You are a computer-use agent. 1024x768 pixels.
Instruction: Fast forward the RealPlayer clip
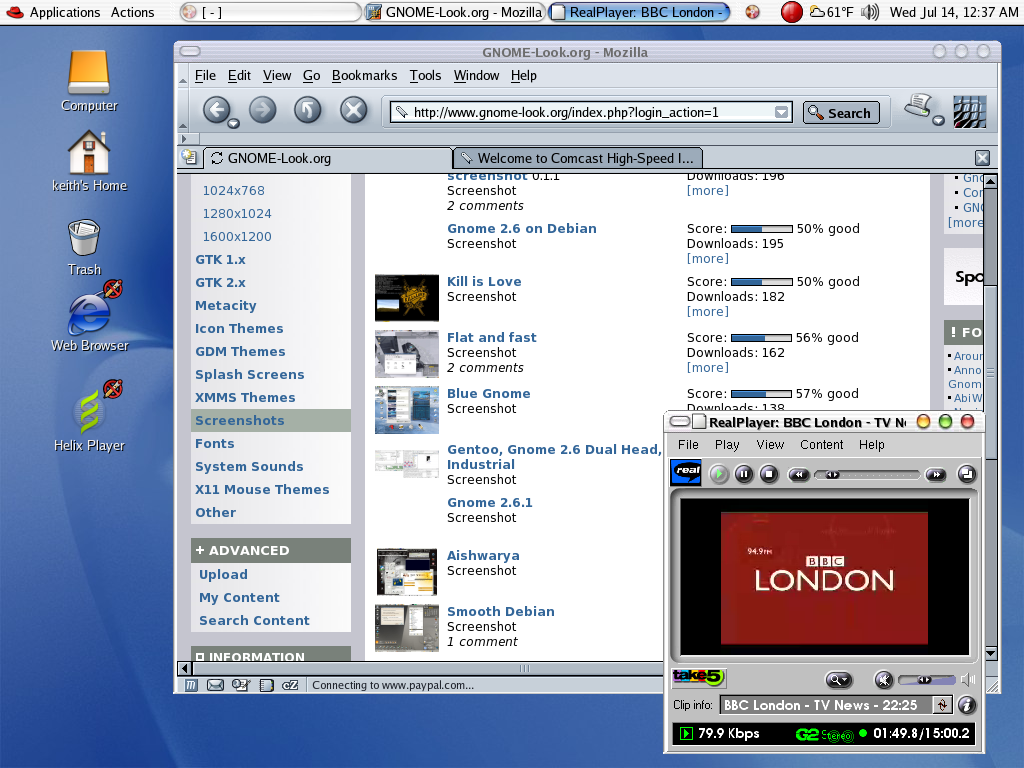pyautogui.click(x=936, y=475)
